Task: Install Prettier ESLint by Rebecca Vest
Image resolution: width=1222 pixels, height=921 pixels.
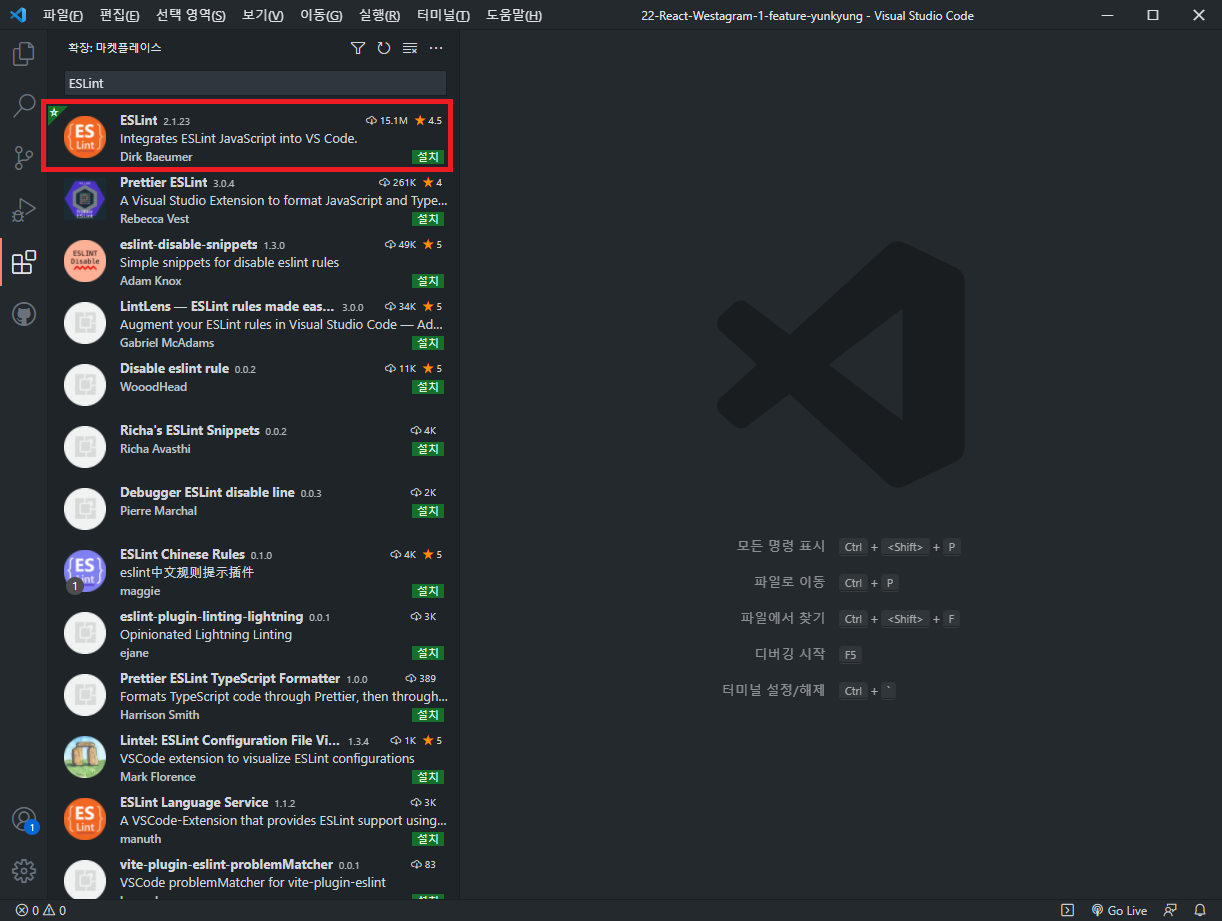Action: point(428,219)
